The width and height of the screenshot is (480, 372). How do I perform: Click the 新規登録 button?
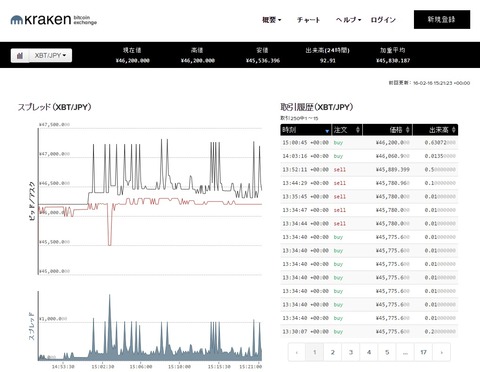coord(442,20)
